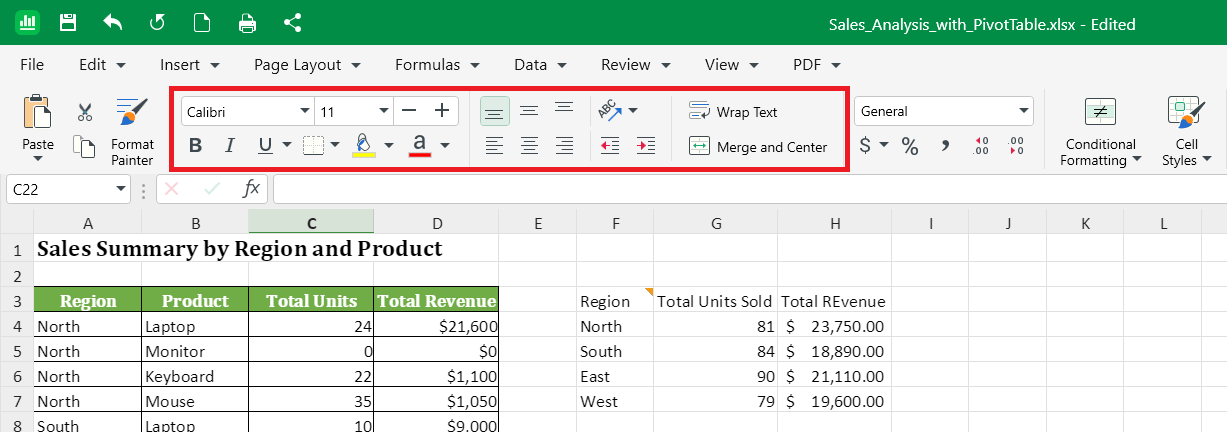
Task: Expand currency format dropdown arrow
Action: point(884,146)
